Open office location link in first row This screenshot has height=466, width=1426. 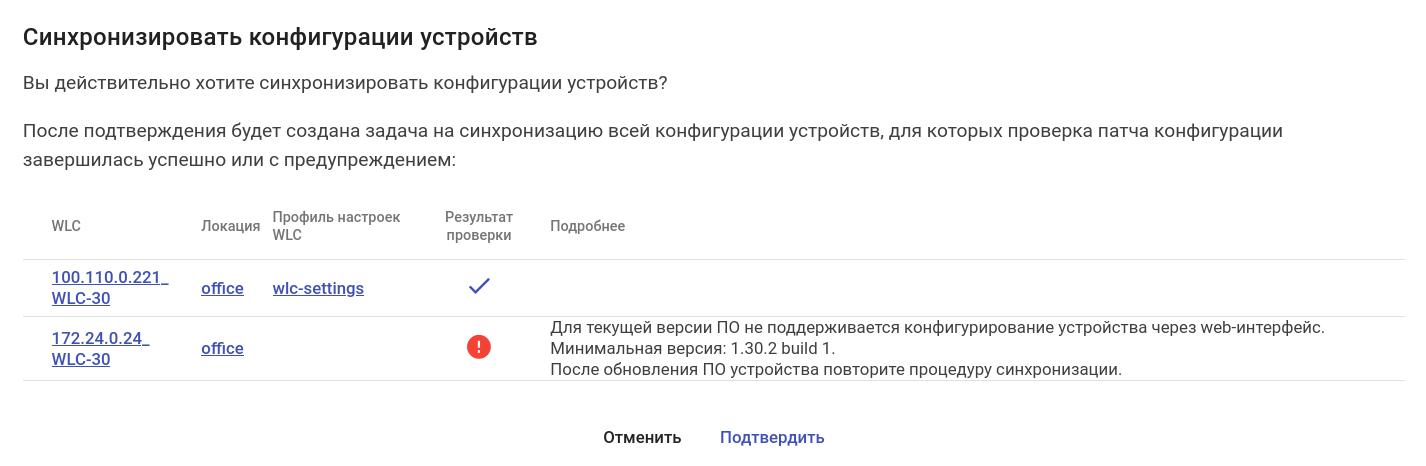pos(222,288)
